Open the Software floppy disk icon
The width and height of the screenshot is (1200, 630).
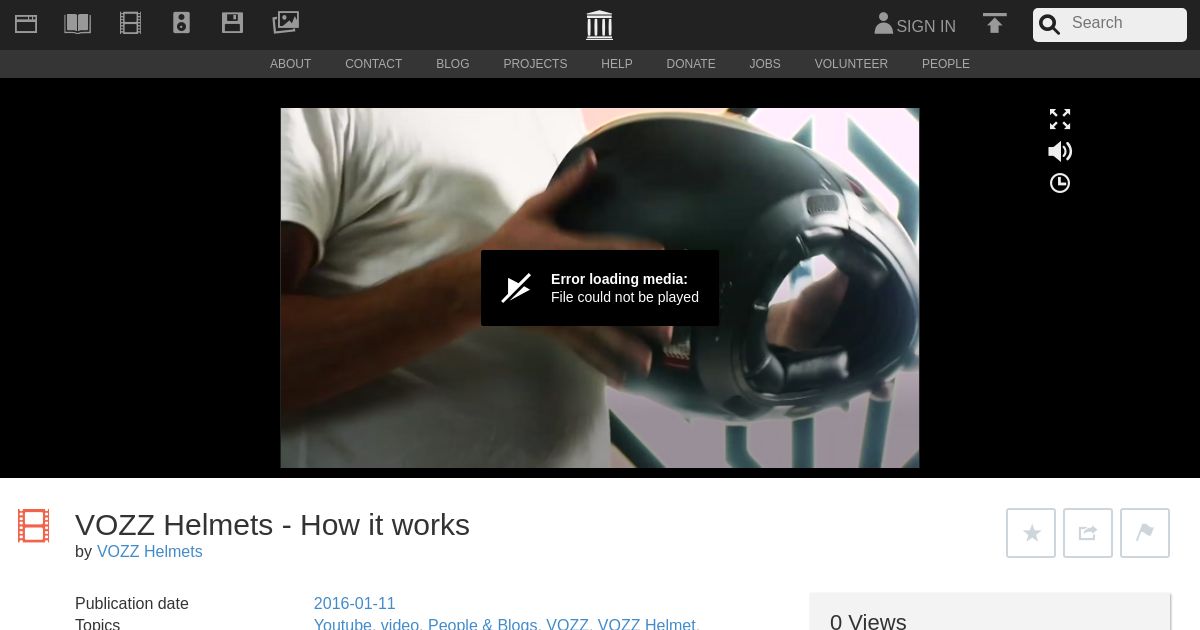(x=232, y=23)
